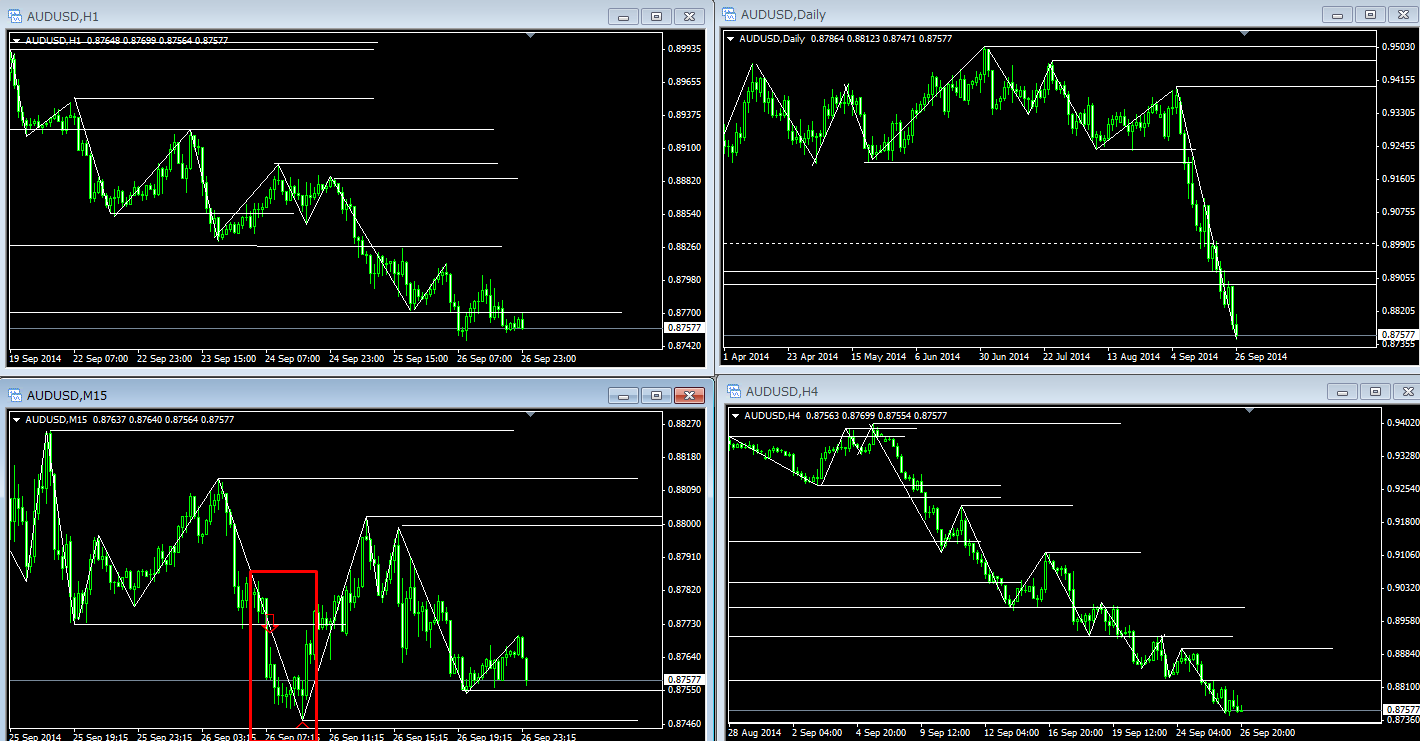
Task: Expand the arrow beside AUDUSD,H4 chart label
Action: (736, 415)
